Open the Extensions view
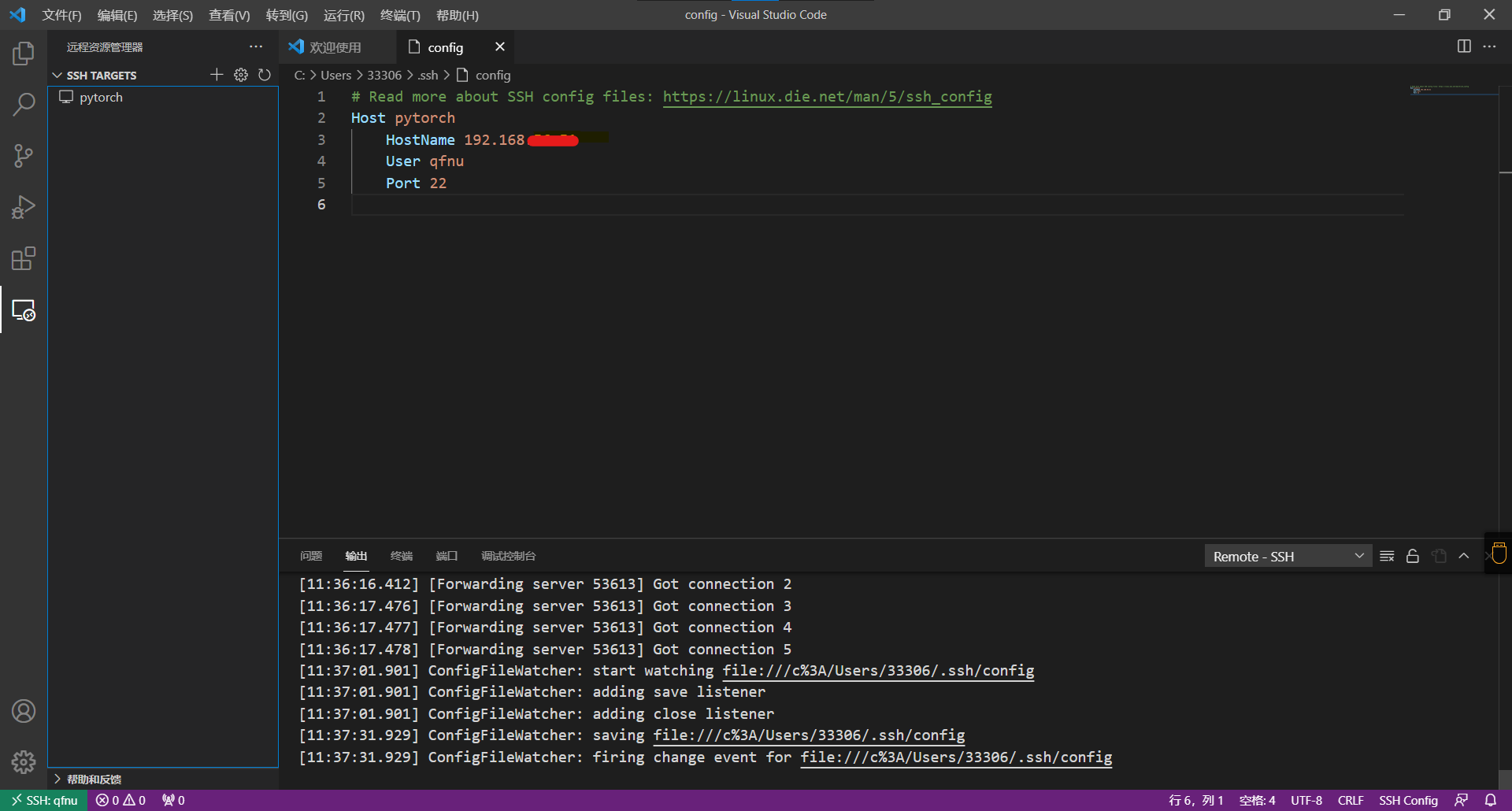The image size is (1512, 811). tap(24, 258)
